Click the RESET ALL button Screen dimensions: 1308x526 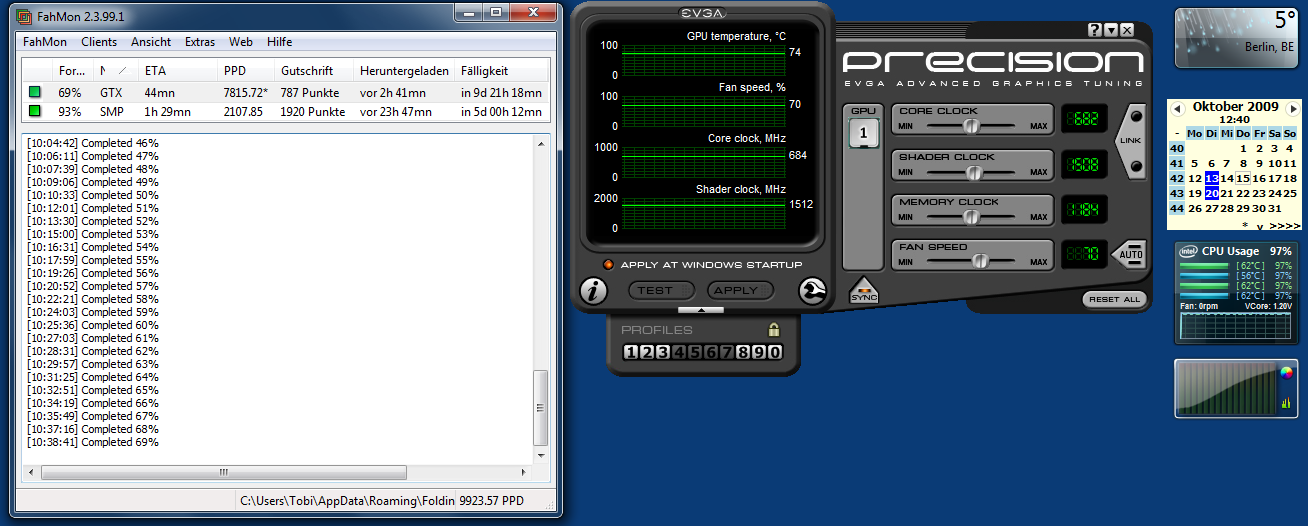(1114, 299)
